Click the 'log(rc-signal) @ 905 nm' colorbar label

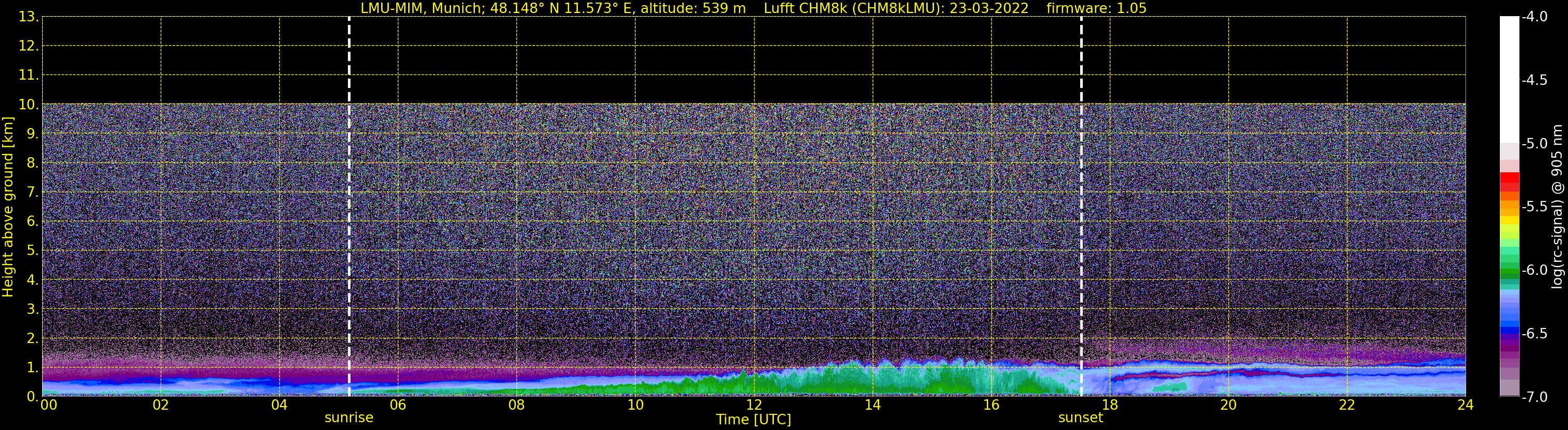(x=1557, y=207)
